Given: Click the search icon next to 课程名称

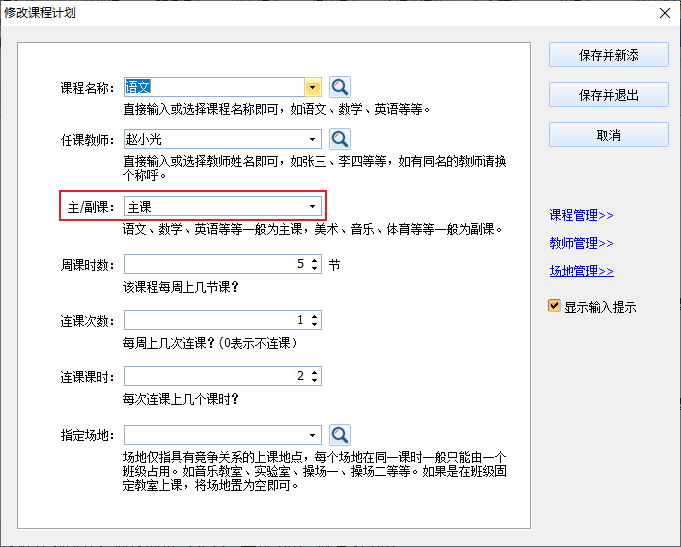Looking at the screenshot, I should point(340,87).
